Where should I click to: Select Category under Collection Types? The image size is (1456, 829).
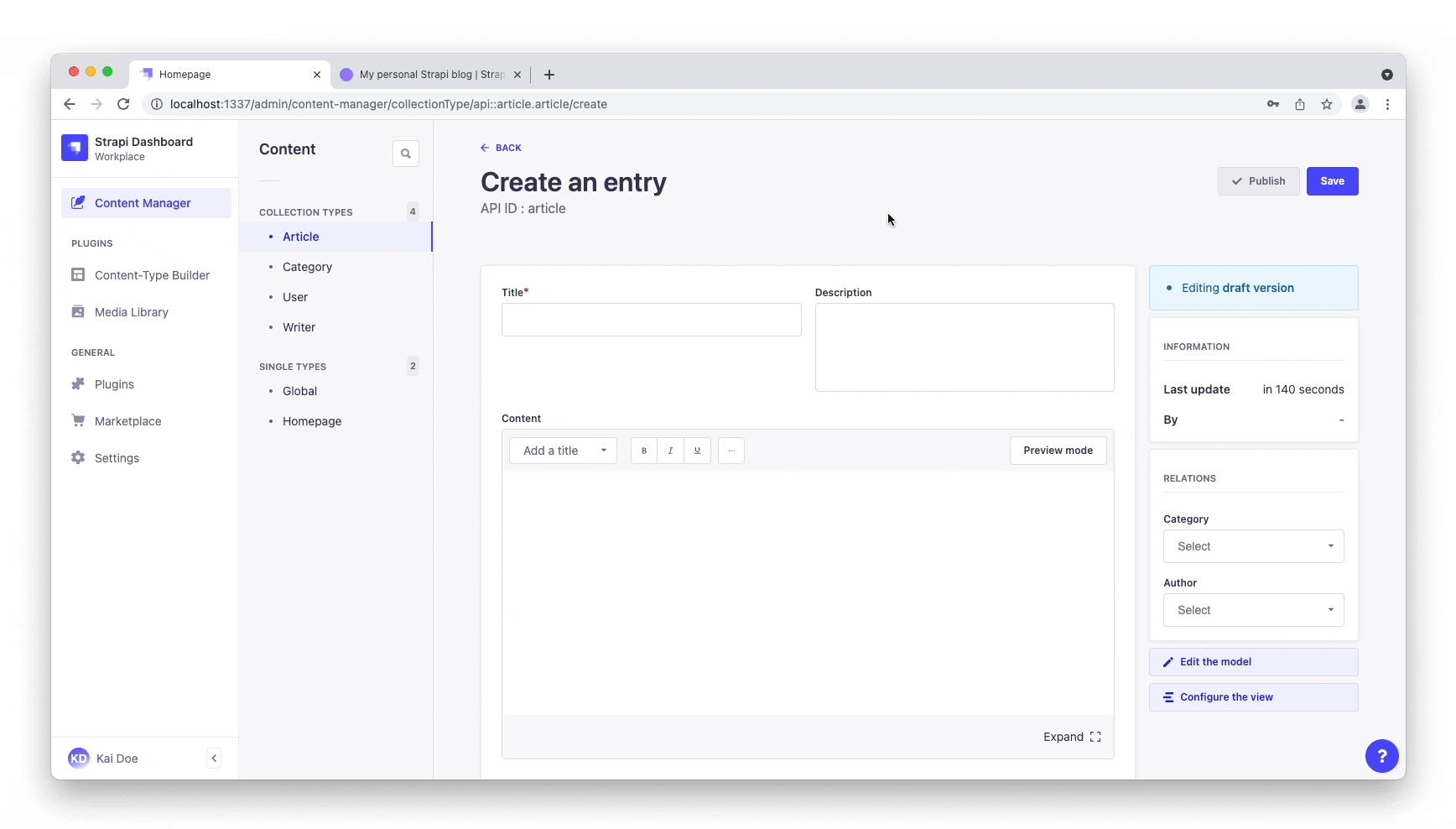(x=307, y=267)
